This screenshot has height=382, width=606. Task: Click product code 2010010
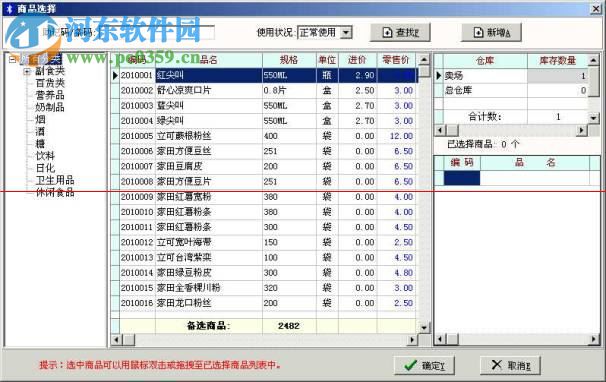click(x=137, y=212)
